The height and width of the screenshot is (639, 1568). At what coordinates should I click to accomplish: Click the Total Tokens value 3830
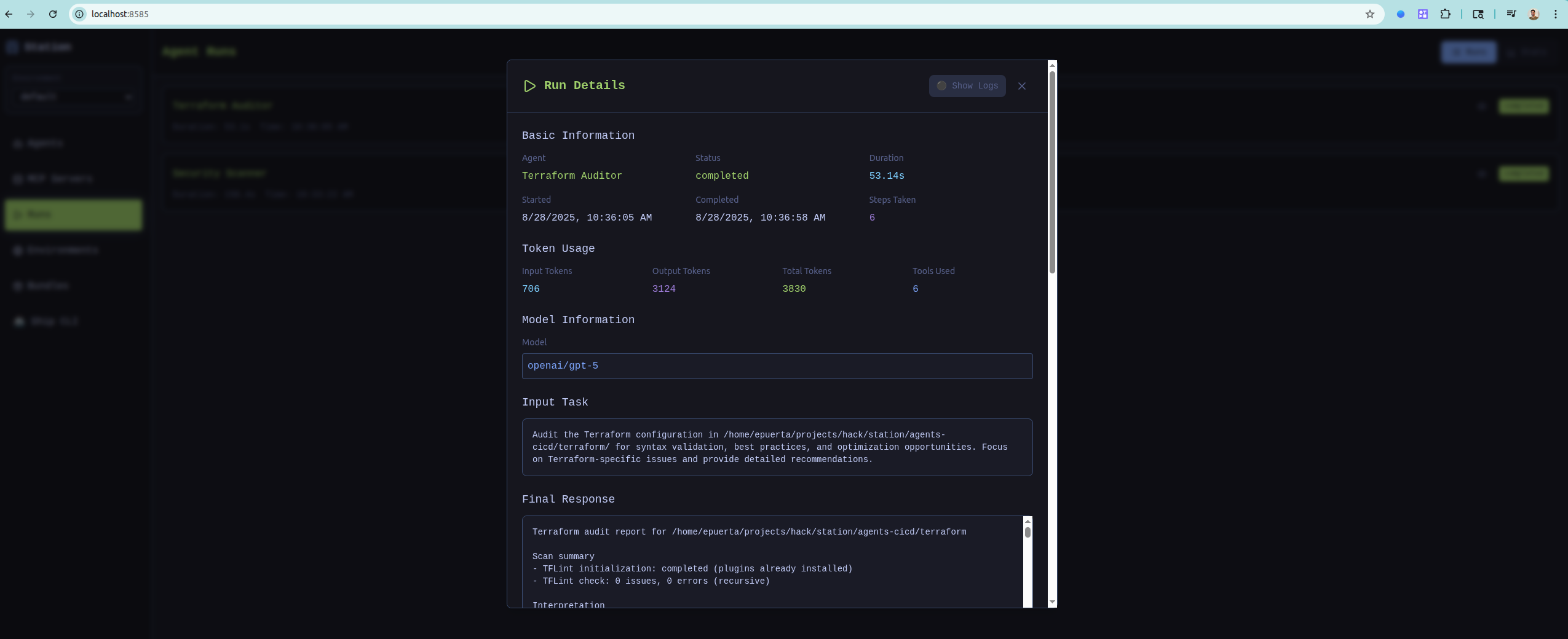[x=794, y=289]
